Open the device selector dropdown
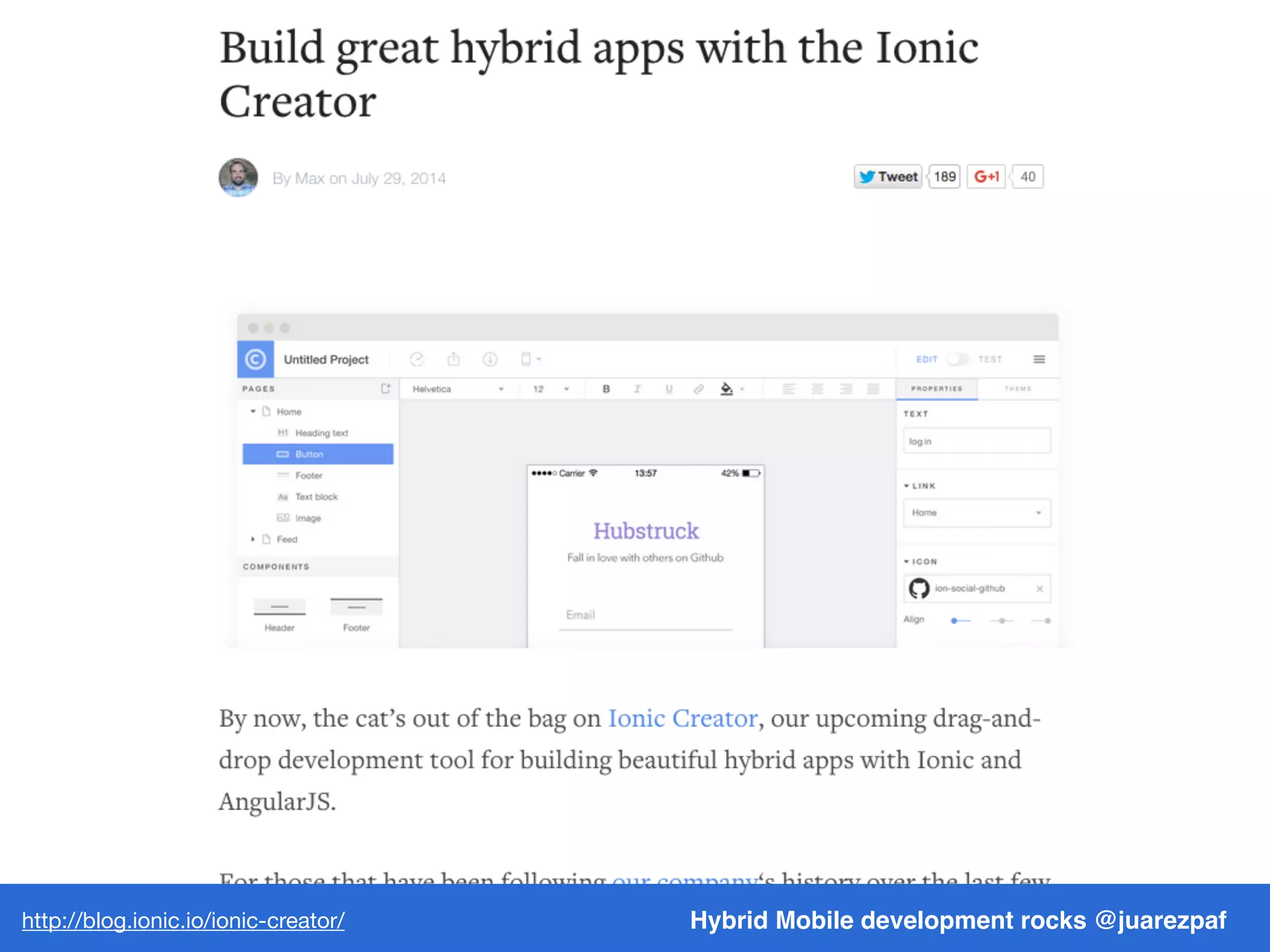This screenshot has width=1270, height=952. [530, 359]
